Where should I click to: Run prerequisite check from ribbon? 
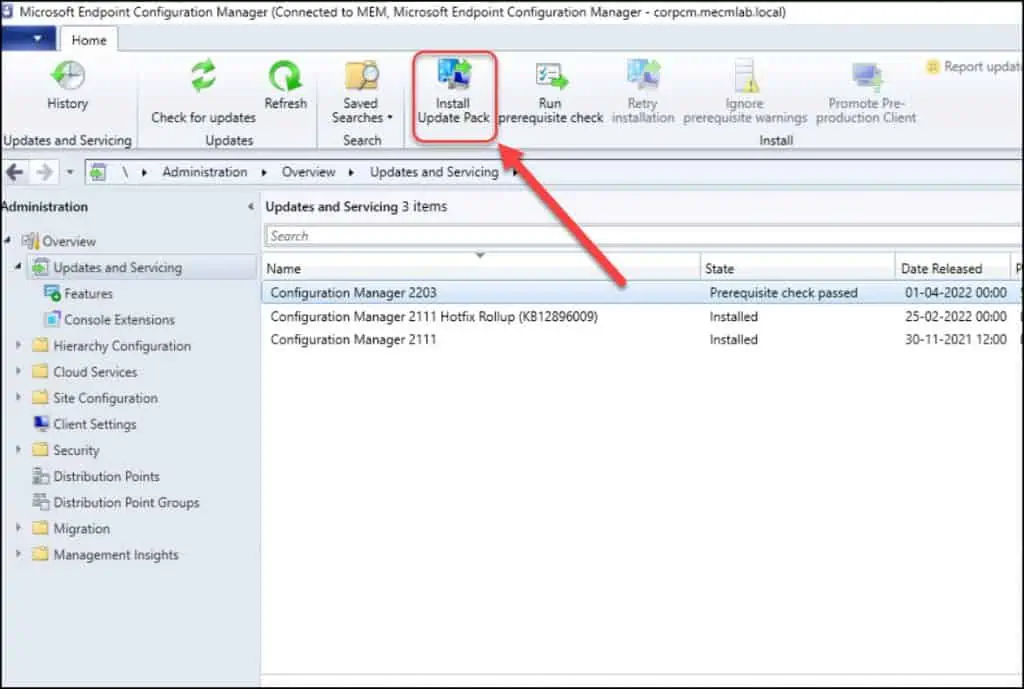pos(551,92)
